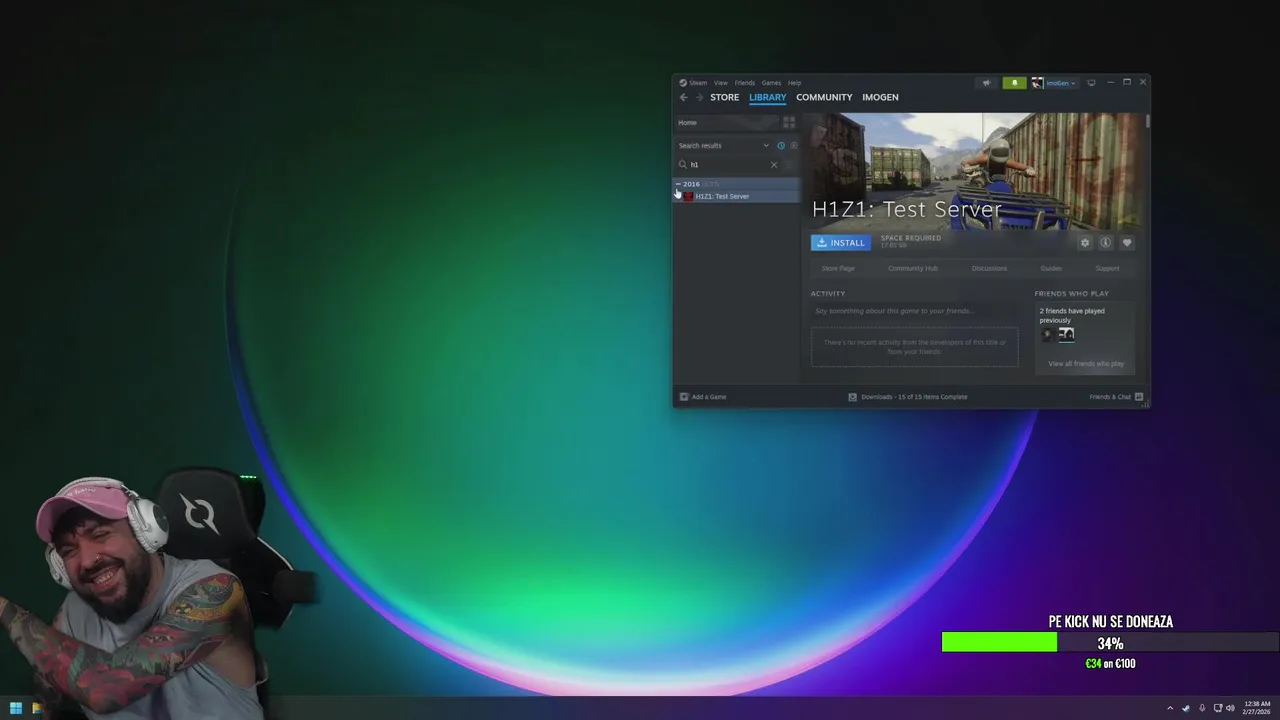
Task: Open the Downloads status icon
Action: [852, 397]
